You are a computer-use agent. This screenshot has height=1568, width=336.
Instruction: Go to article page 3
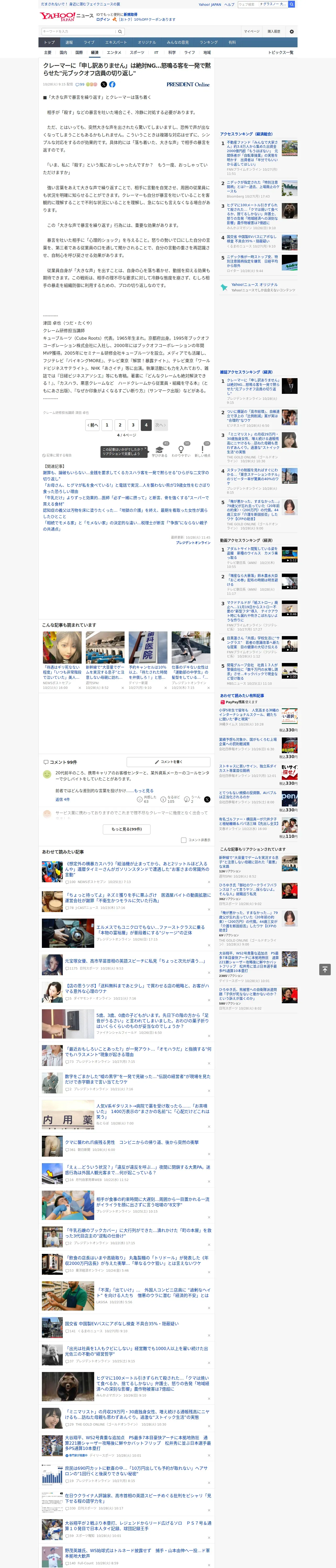133,425
